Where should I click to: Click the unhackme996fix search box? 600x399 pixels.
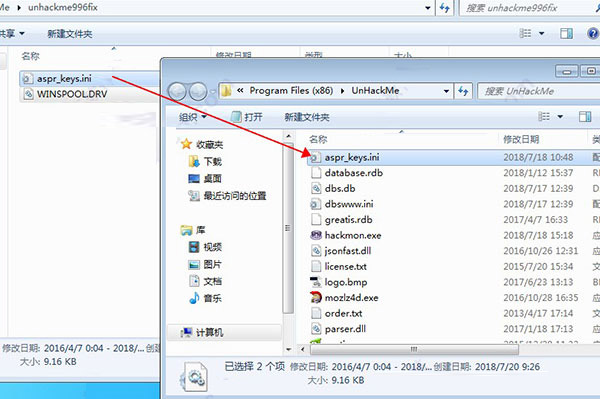tap(530, 8)
